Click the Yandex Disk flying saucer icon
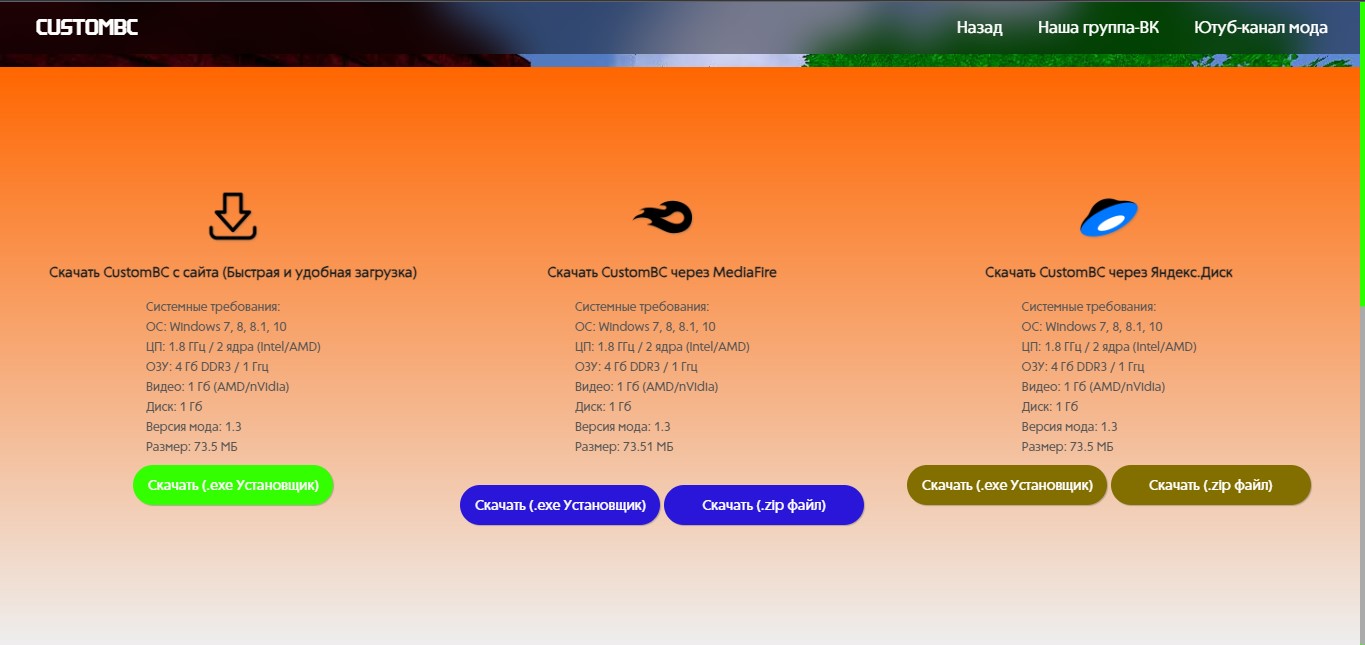Image resolution: width=1365 pixels, height=645 pixels. point(1109,217)
